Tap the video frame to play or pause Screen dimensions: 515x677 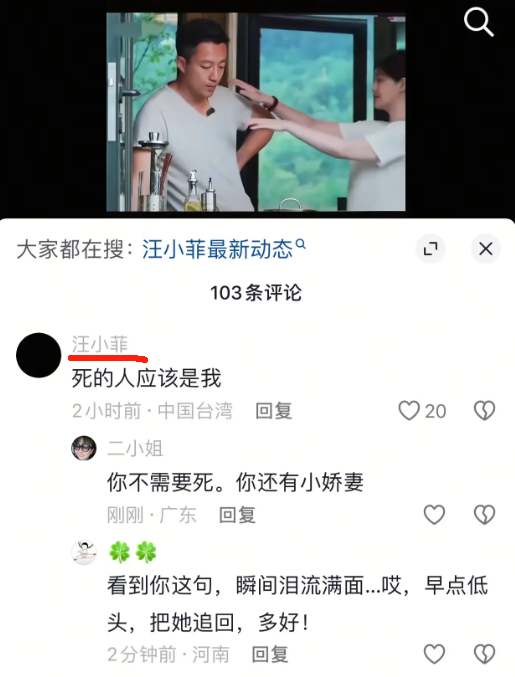point(256,112)
